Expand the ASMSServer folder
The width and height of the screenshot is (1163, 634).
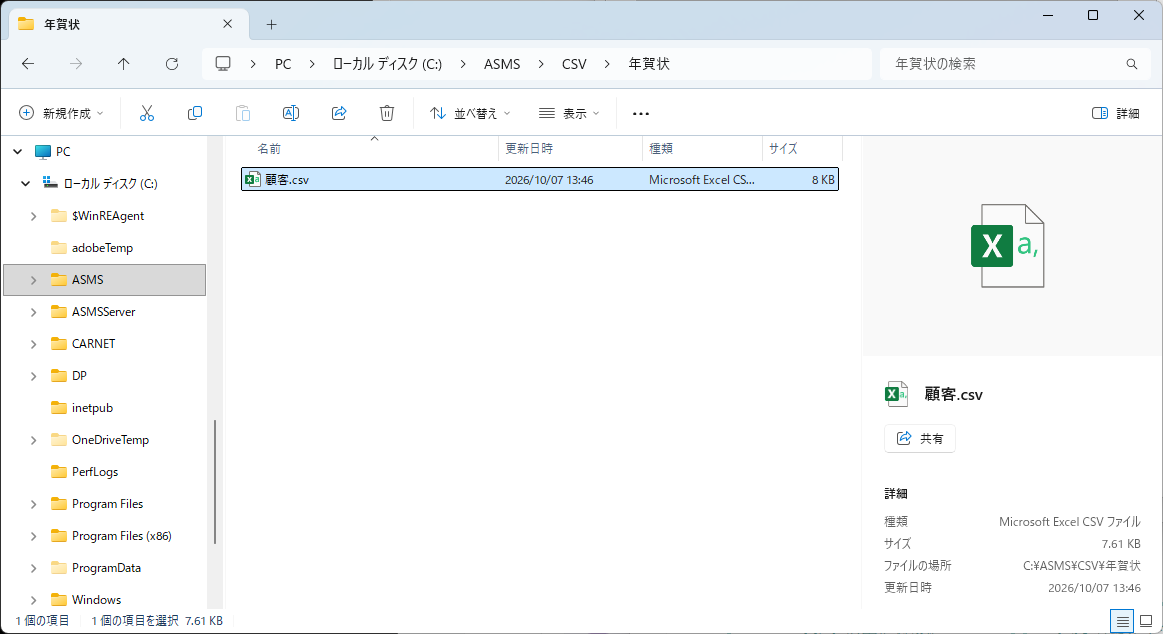pyautogui.click(x=33, y=311)
